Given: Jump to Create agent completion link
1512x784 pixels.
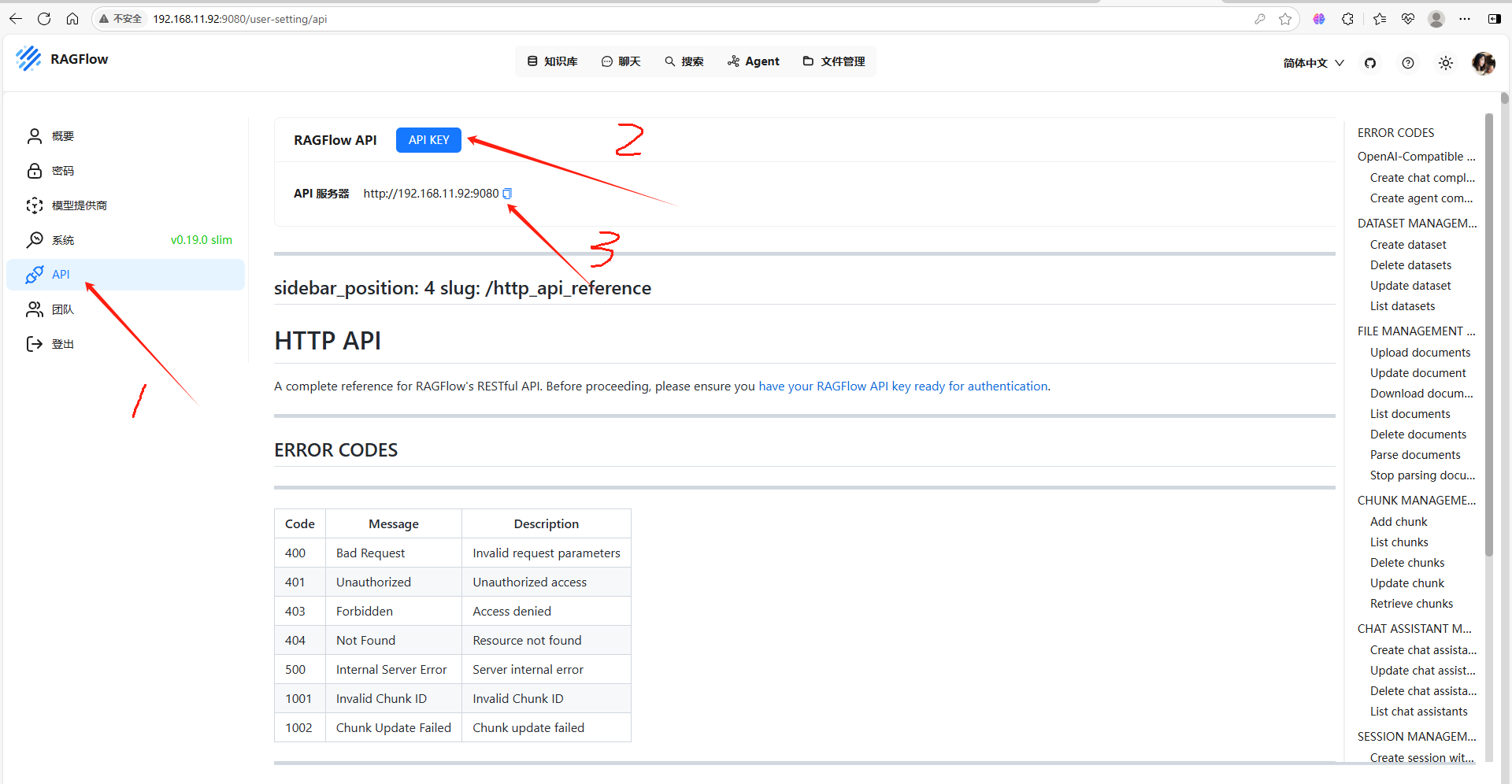Looking at the screenshot, I should pyautogui.click(x=1421, y=198).
